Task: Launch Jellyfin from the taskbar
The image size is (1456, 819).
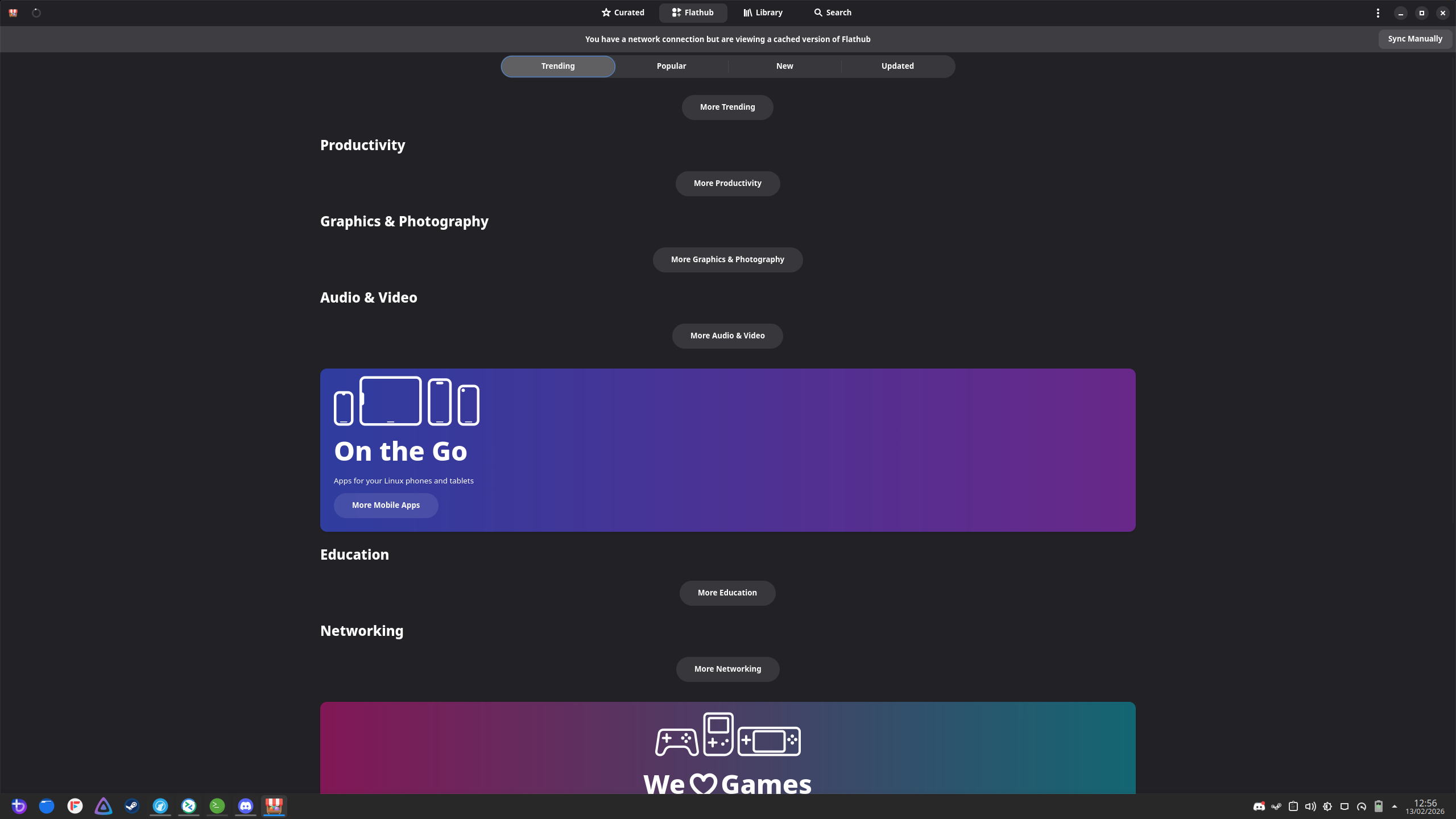Action: click(x=104, y=806)
